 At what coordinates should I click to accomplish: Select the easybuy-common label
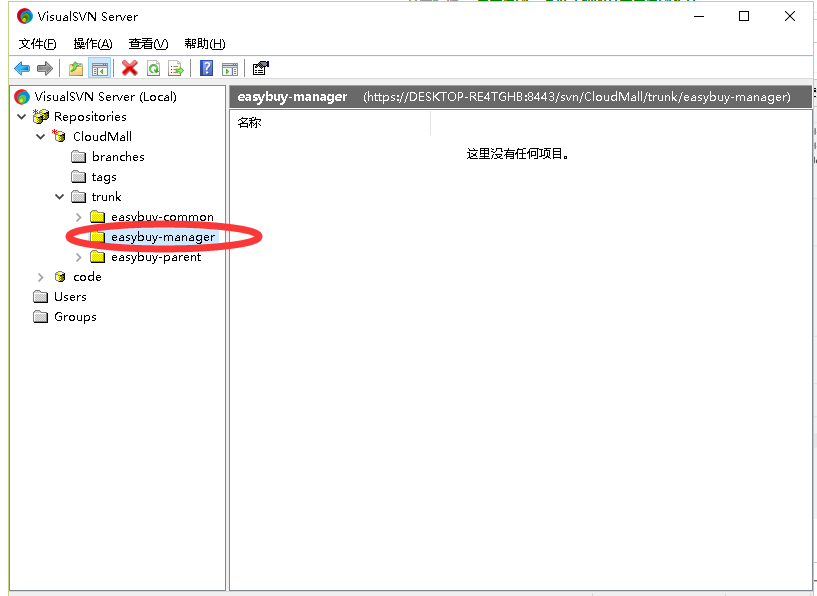pos(162,217)
